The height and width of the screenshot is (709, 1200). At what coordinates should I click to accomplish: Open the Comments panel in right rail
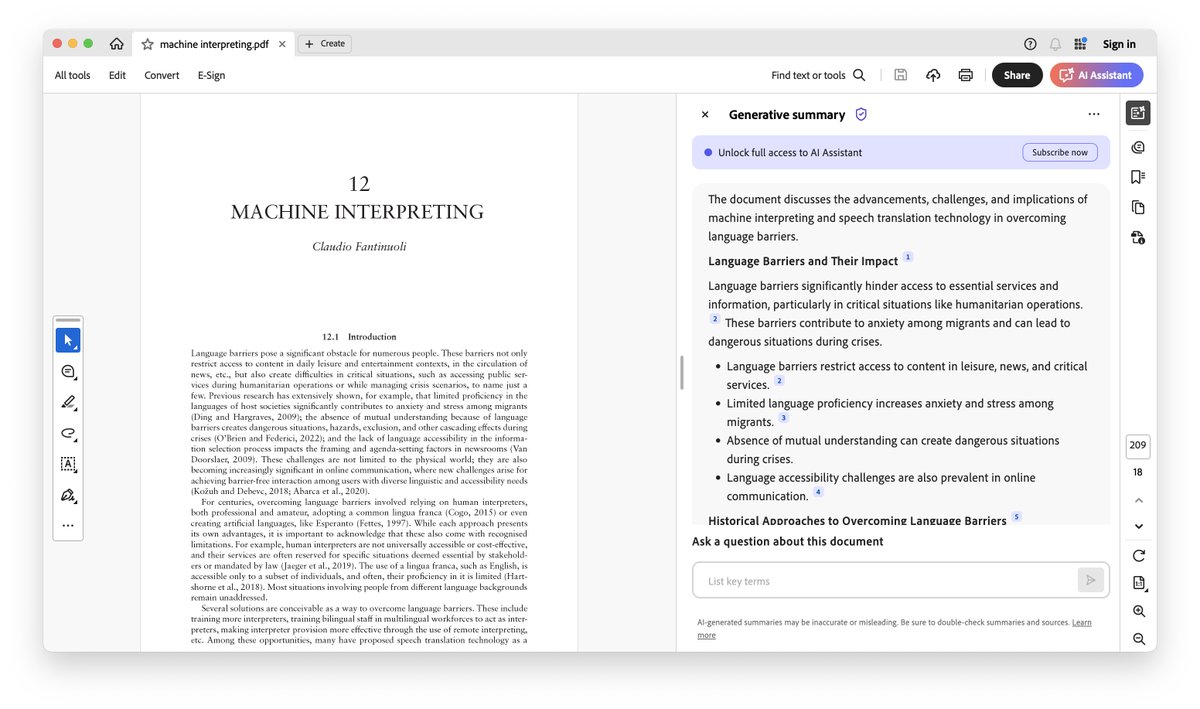pyautogui.click(x=1138, y=147)
